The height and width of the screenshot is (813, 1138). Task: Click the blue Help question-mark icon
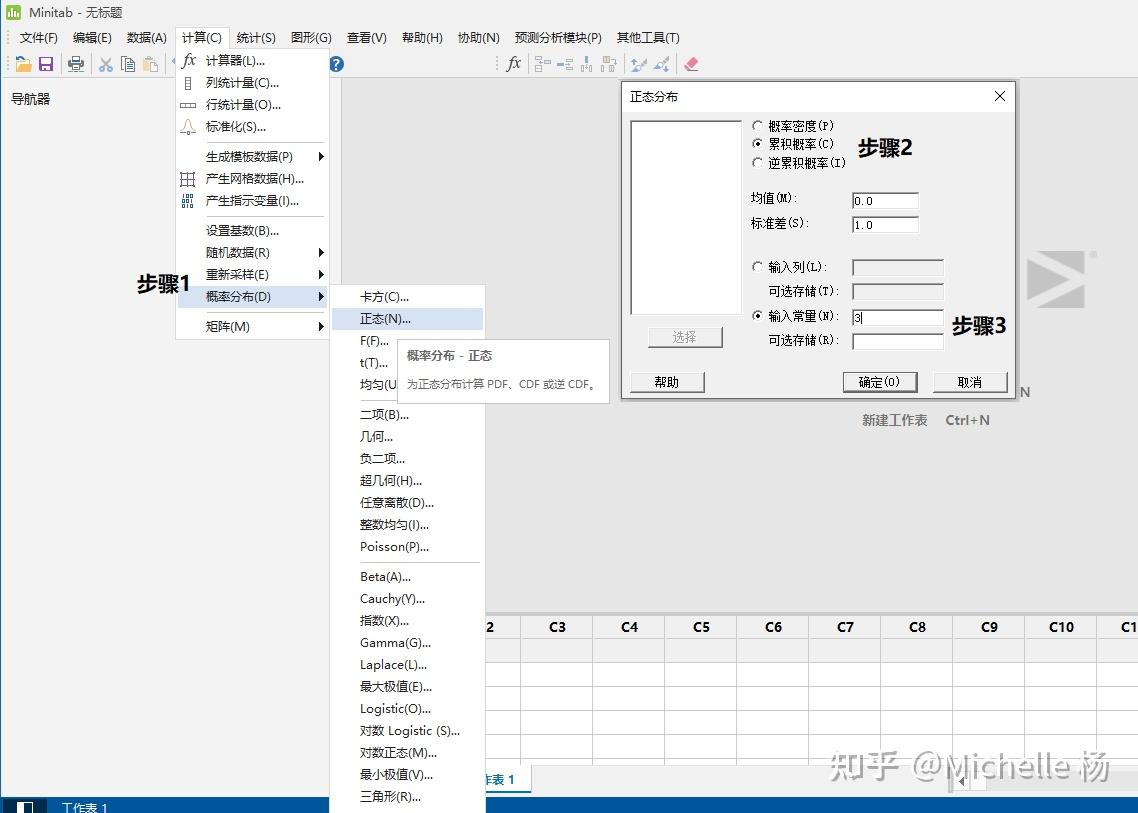336,63
